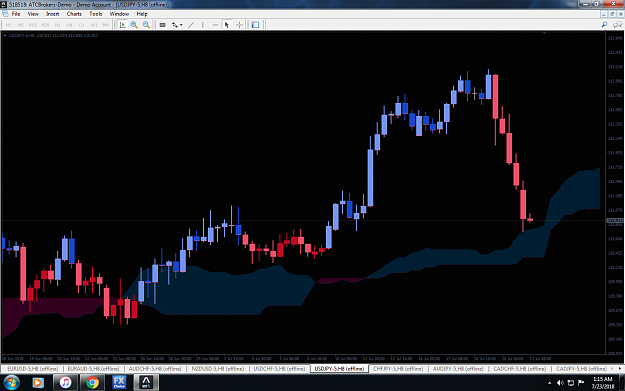The image size is (625, 391).
Task: Click the USDJPY-5,H8 price info text in chart corner
Action: pos(53,35)
